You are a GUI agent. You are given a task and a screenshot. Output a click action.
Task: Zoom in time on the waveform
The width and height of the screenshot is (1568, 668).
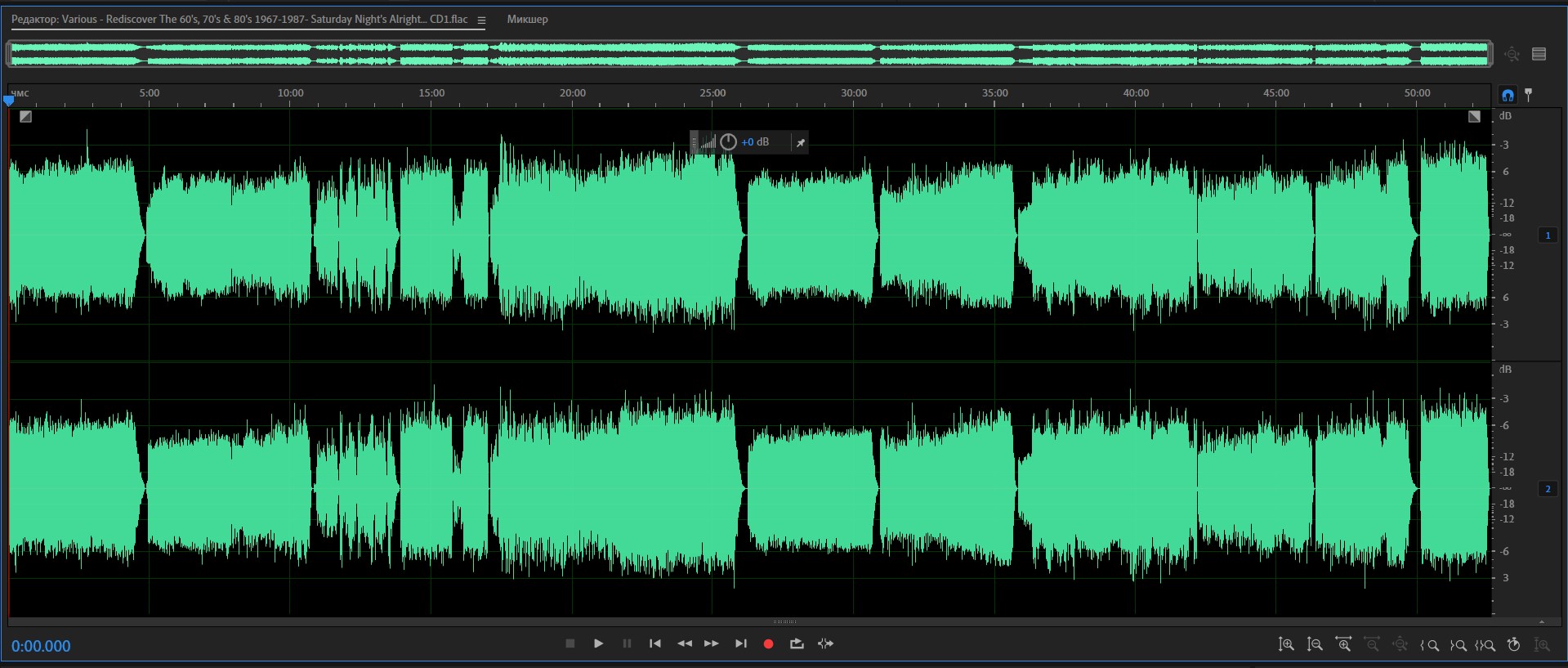coord(1343,644)
